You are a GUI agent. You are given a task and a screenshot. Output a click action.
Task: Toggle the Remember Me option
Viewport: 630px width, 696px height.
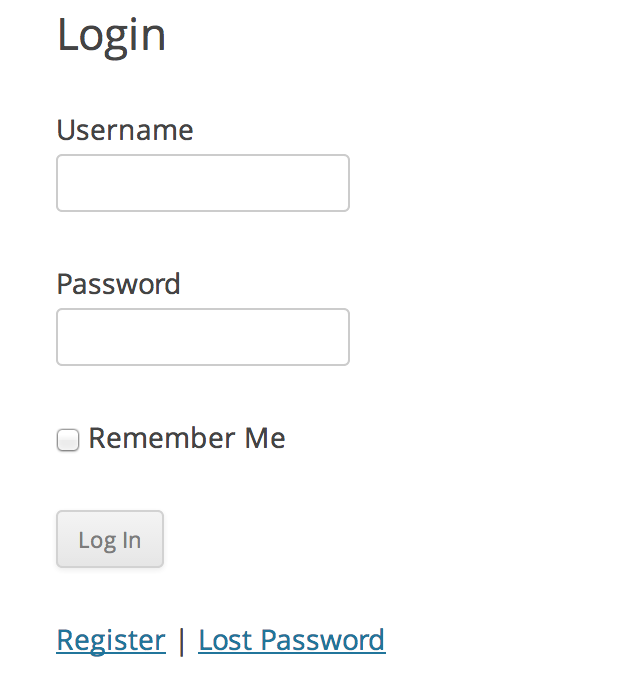pyautogui.click(x=68, y=440)
